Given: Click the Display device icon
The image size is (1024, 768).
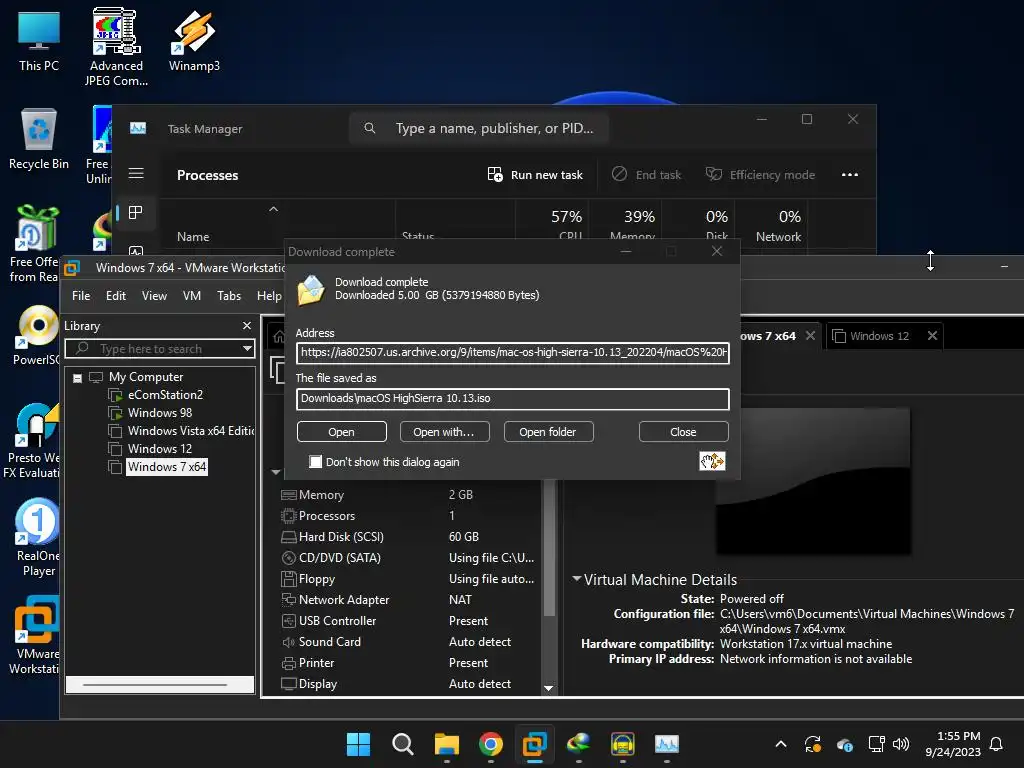Looking at the screenshot, I should tap(289, 684).
